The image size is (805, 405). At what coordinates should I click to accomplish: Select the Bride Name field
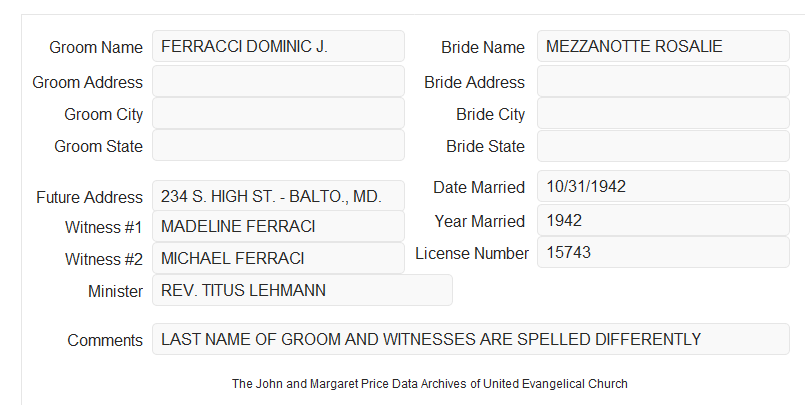point(663,46)
